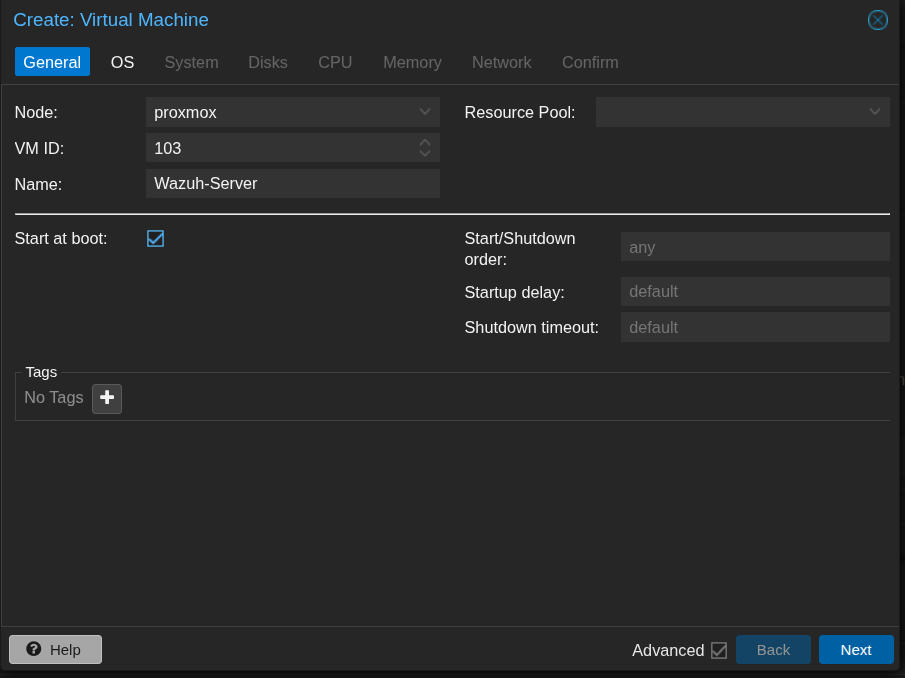Open the Network tab
Image resolution: width=905 pixels, height=678 pixels.
[x=501, y=62]
